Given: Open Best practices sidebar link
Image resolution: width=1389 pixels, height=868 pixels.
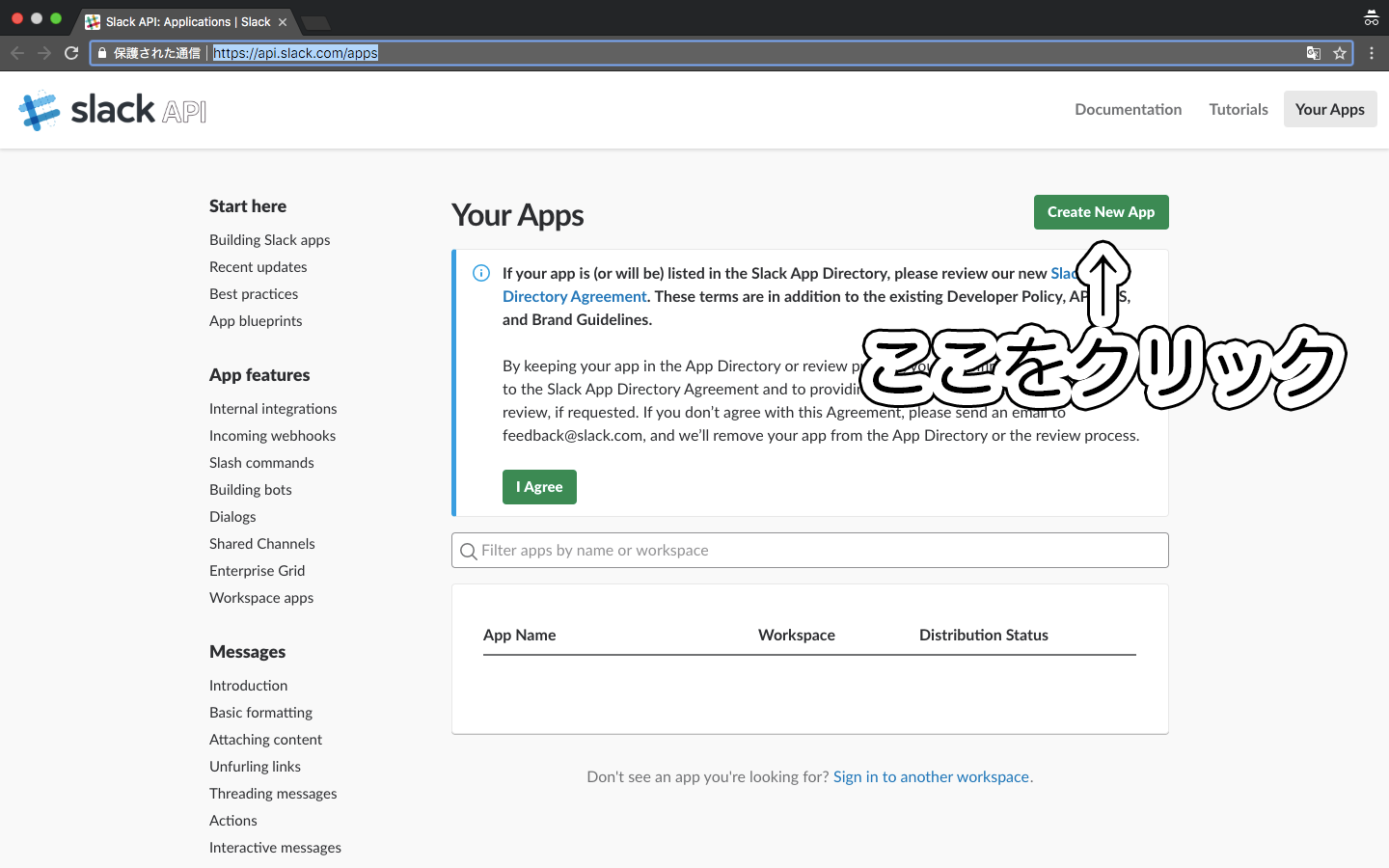Looking at the screenshot, I should tap(254, 294).
